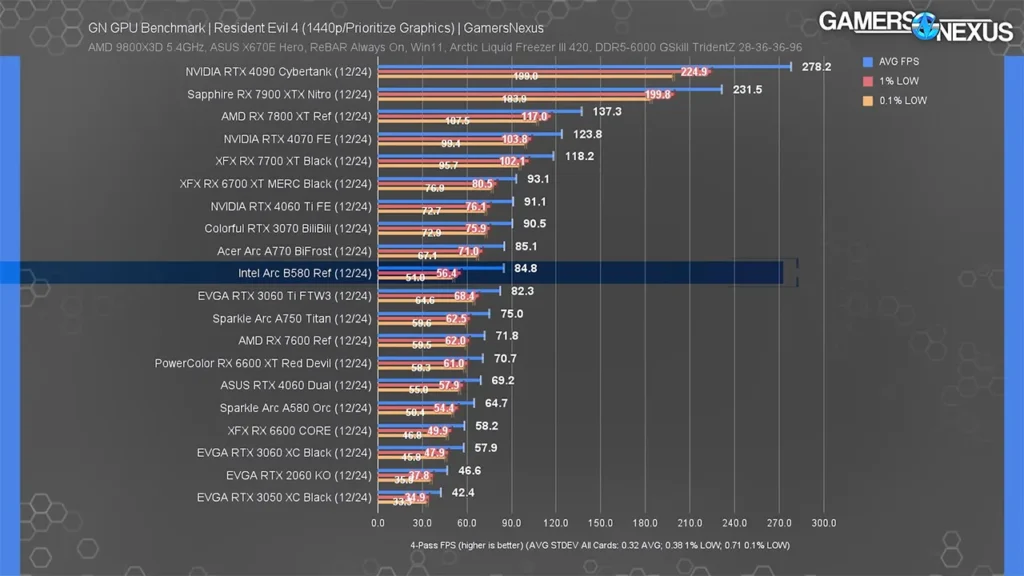Screen dimensions: 1024x576
Task: Select the 'AVG FPS' legend label
Action: [x=899, y=61]
